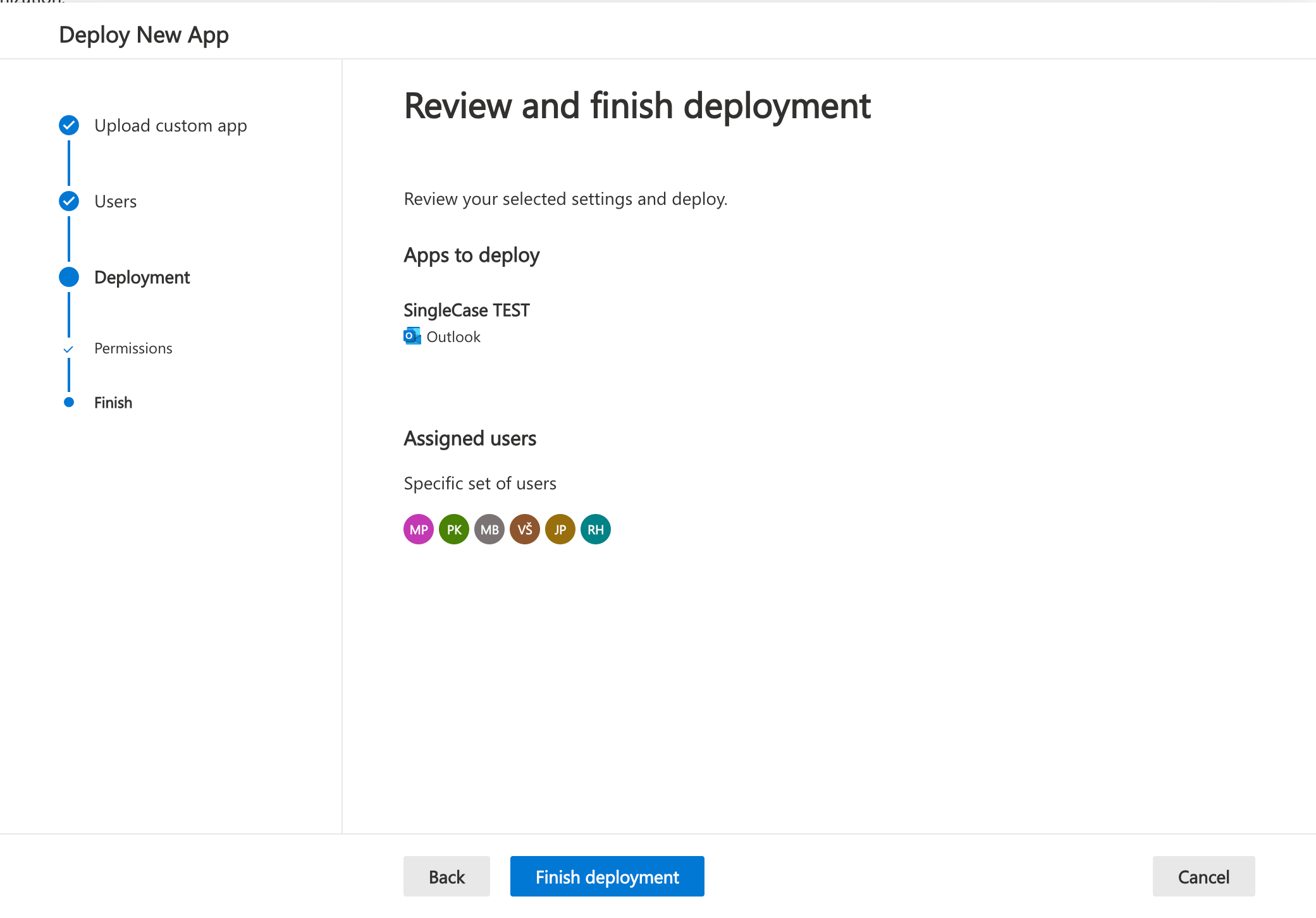This screenshot has width=1316, height=918.
Task: Click the Permissions small checkmark icon
Action: (68, 349)
